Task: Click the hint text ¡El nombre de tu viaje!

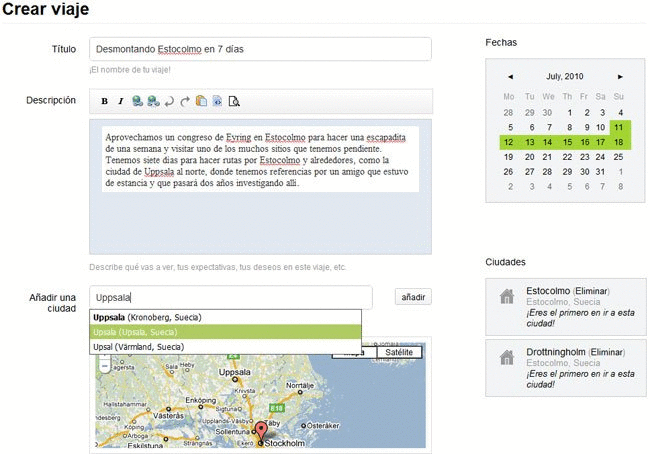Action: click(x=130, y=70)
